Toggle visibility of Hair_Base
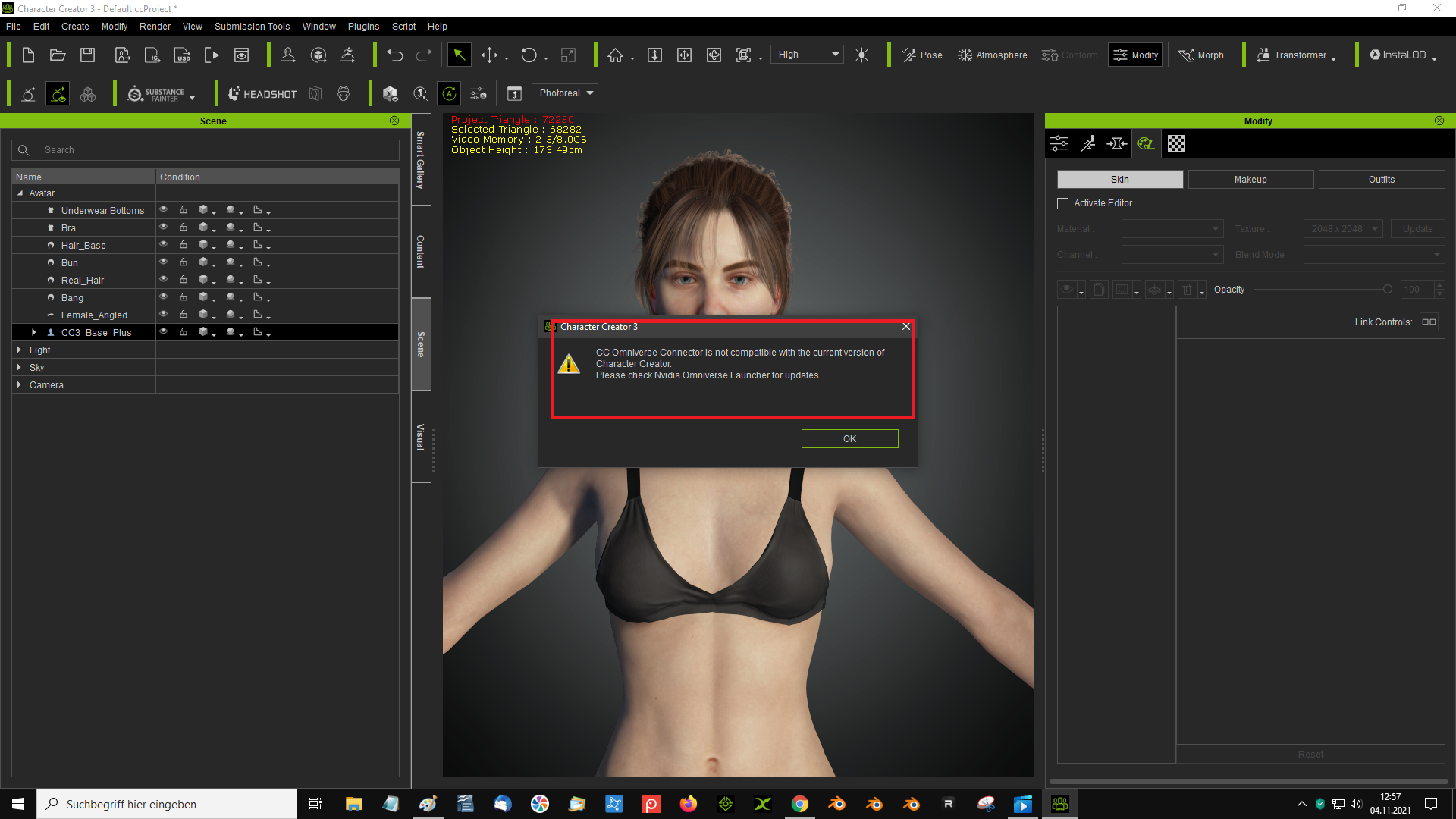The height and width of the screenshot is (819, 1456). click(163, 244)
